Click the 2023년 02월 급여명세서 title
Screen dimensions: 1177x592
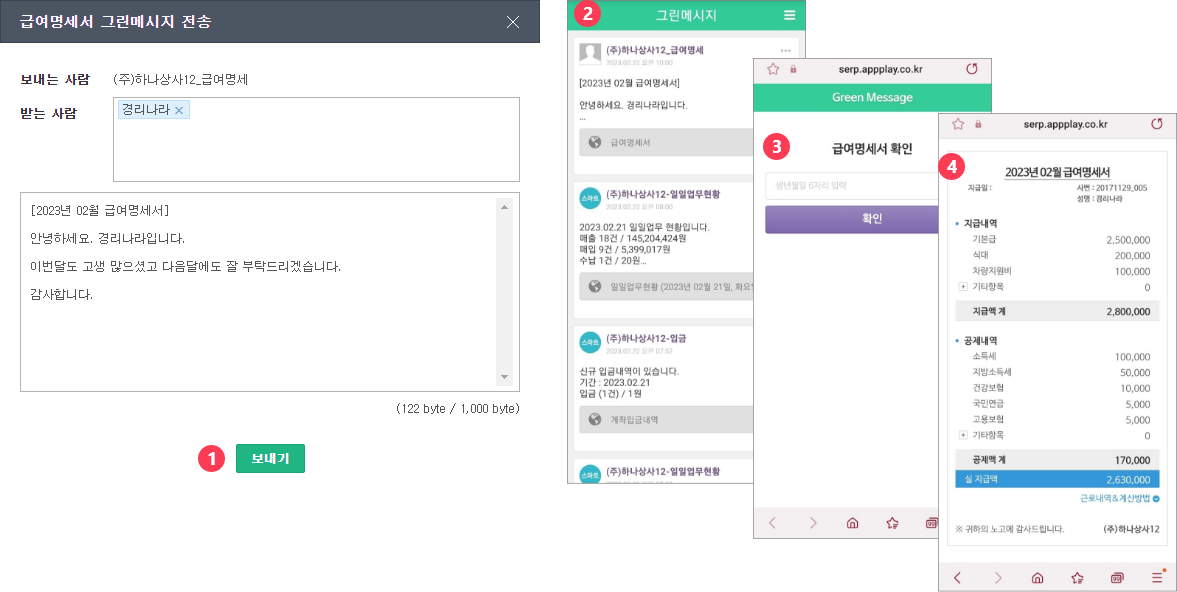tap(1058, 172)
